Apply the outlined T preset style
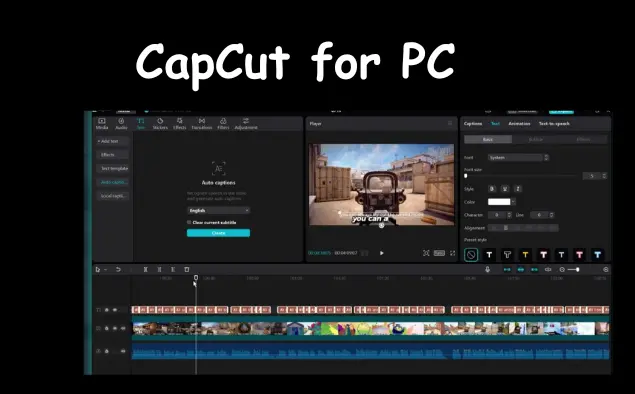 (x=507, y=255)
